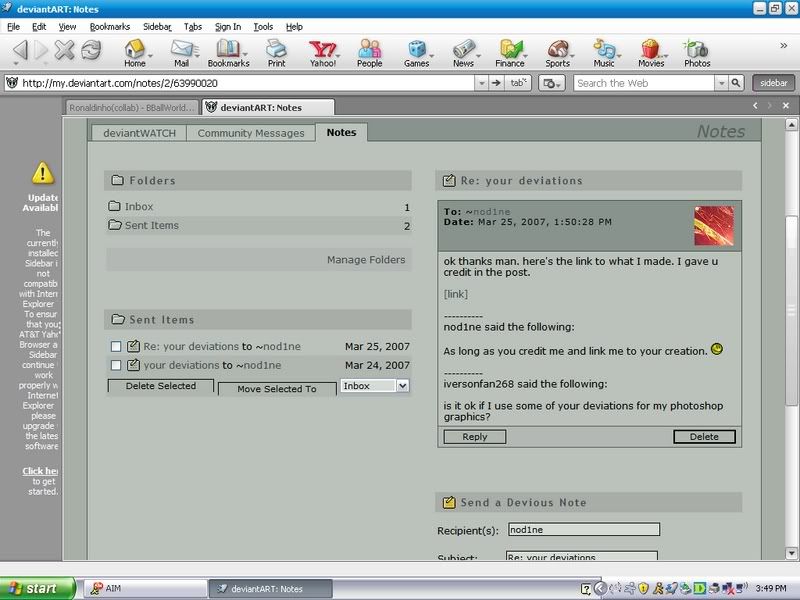Check the box for 'your deviations' Mar 24 note
This screenshot has width=800, height=600.
coord(116,365)
